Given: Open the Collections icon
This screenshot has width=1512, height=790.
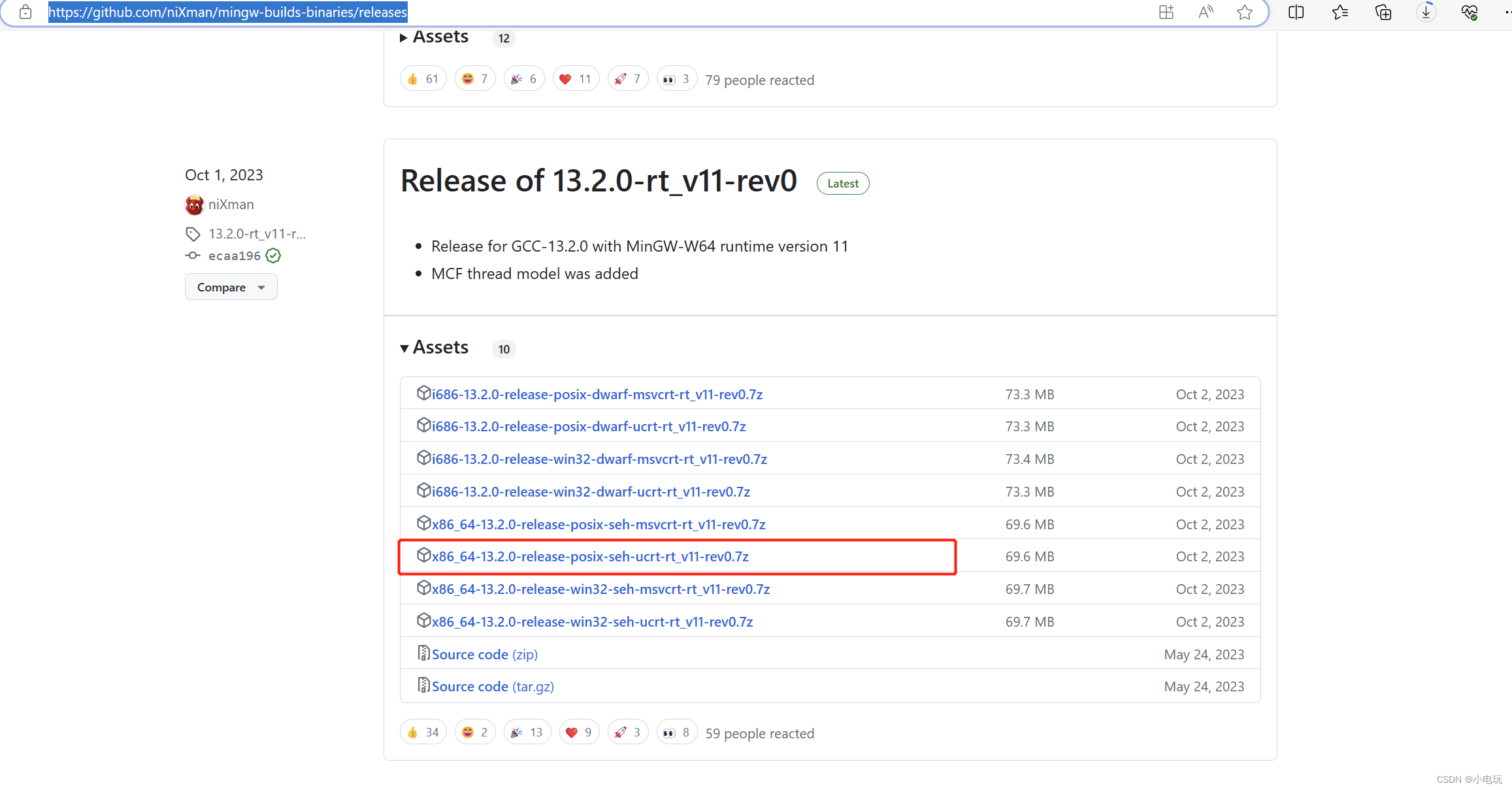Looking at the screenshot, I should 1383,12.
